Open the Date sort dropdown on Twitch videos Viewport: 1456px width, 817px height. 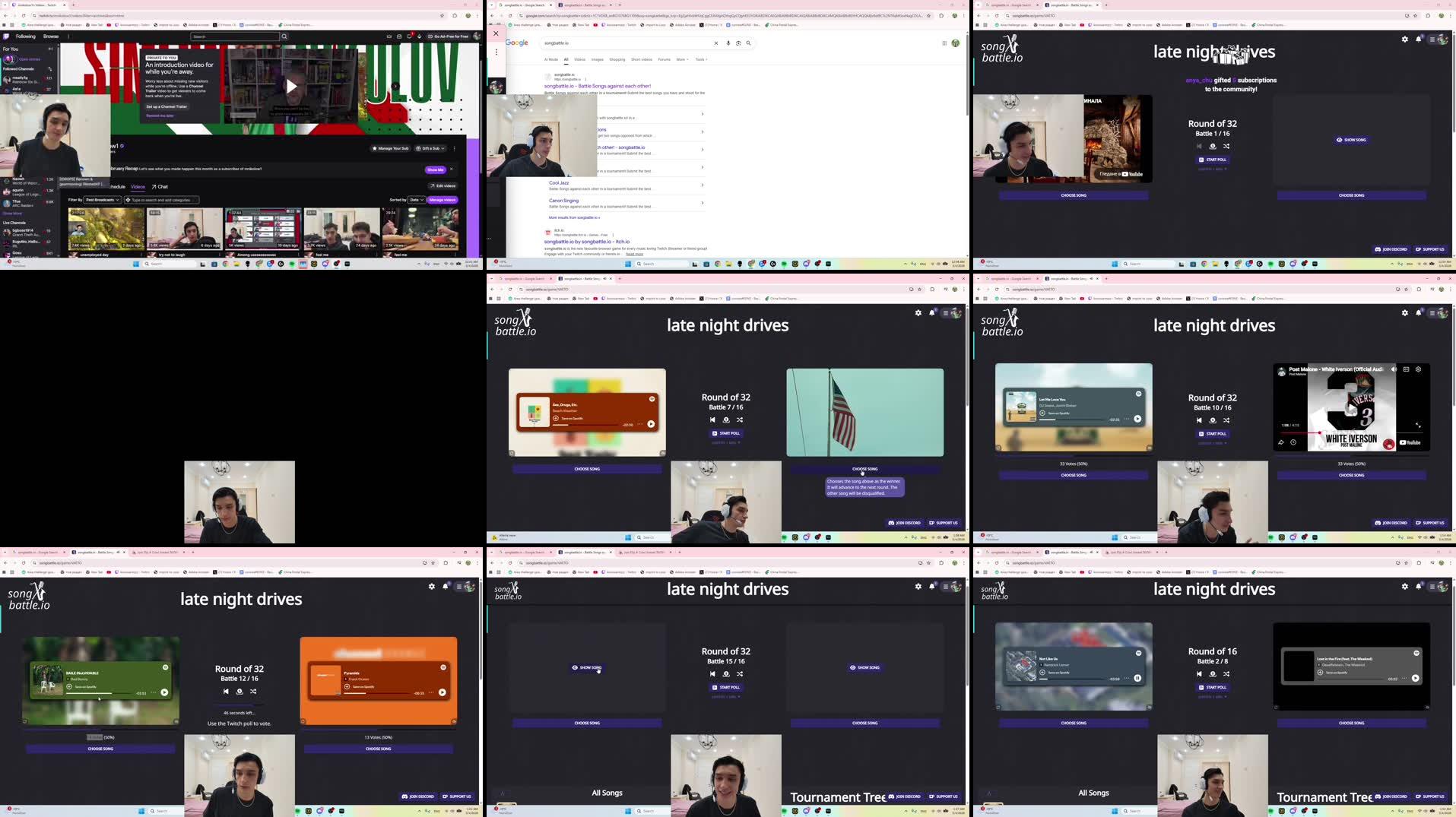415,200
